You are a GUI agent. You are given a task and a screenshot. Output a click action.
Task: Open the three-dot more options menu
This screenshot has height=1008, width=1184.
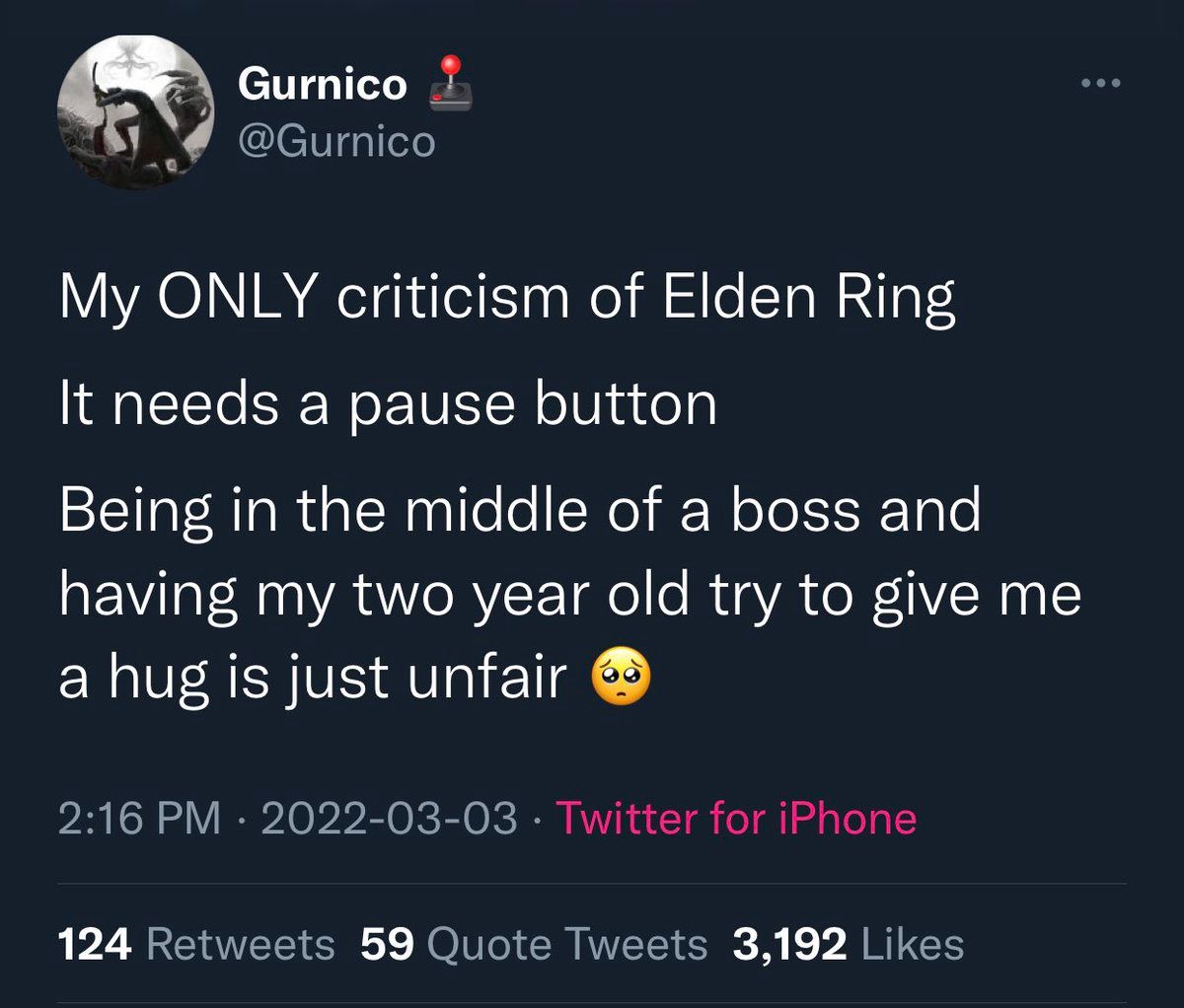pyautogui.click(x=1100, y=84)
